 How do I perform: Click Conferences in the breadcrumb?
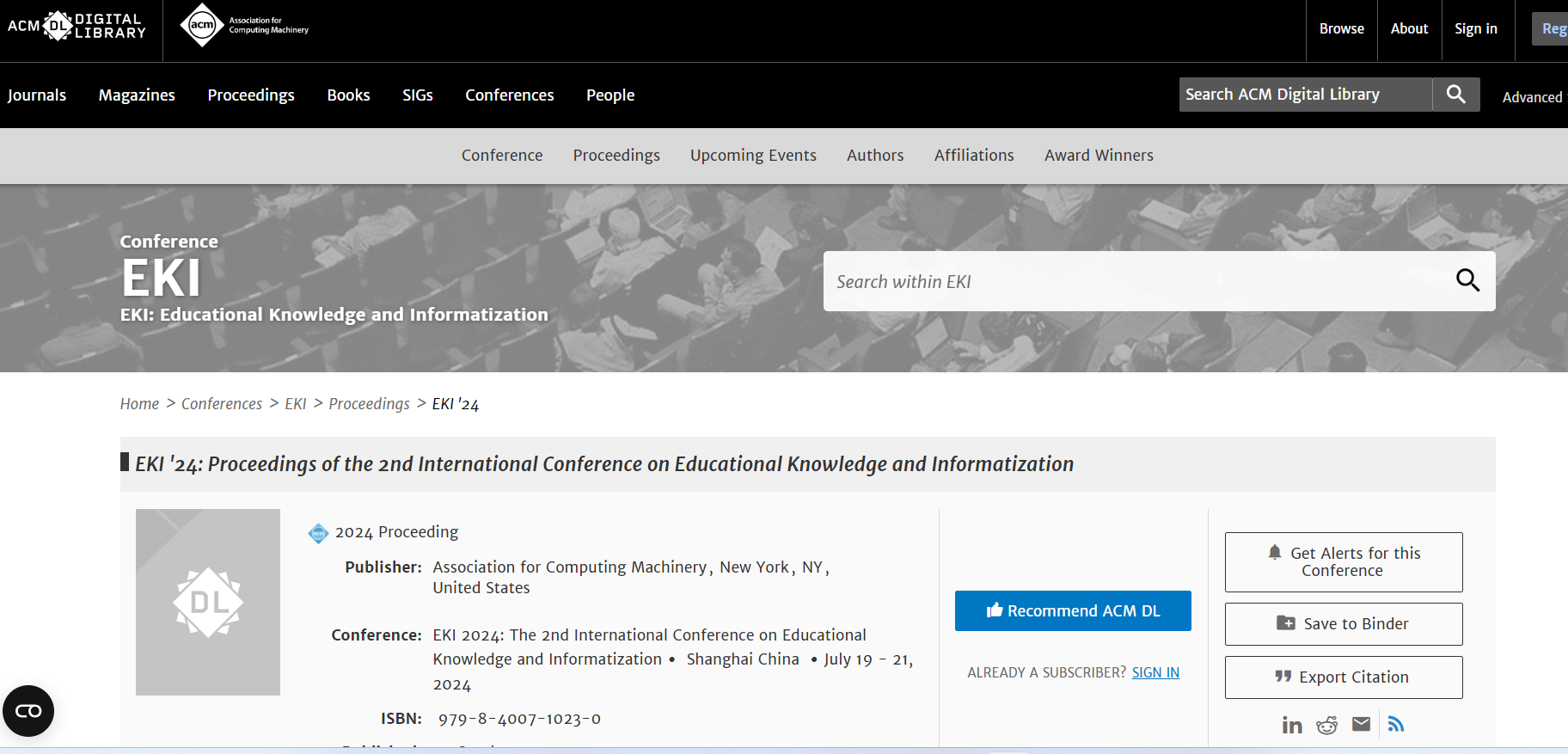click(x=222, y=404)
